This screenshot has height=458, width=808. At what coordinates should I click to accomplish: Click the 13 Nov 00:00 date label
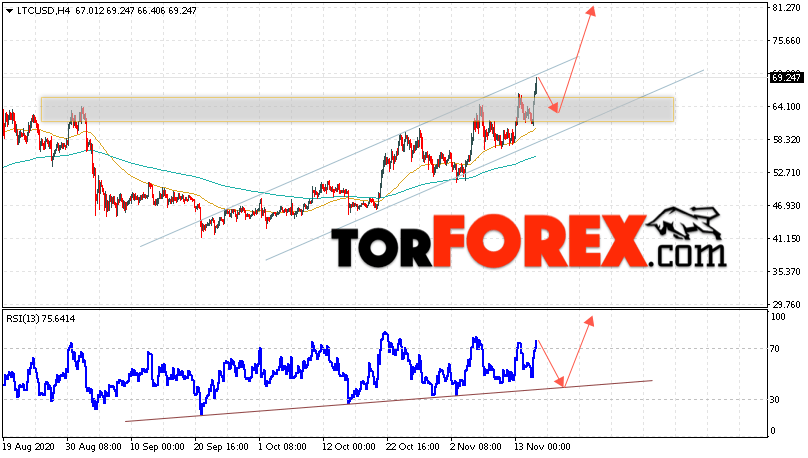[542, 446]
